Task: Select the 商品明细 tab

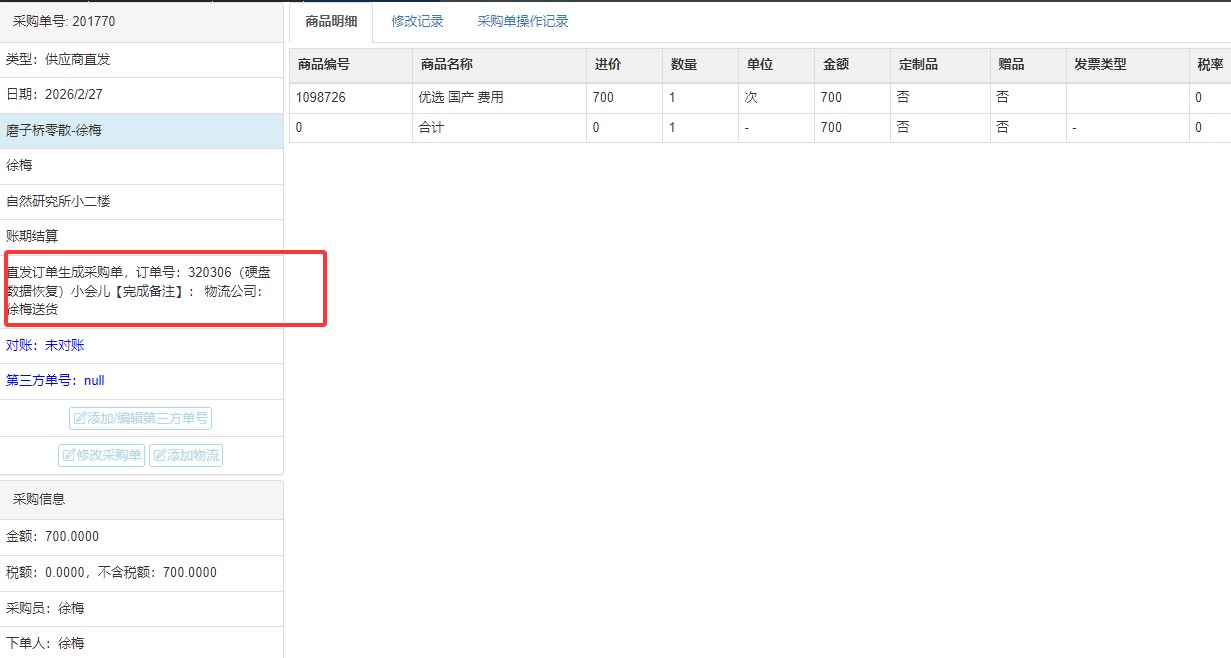Action: (330, 21)
